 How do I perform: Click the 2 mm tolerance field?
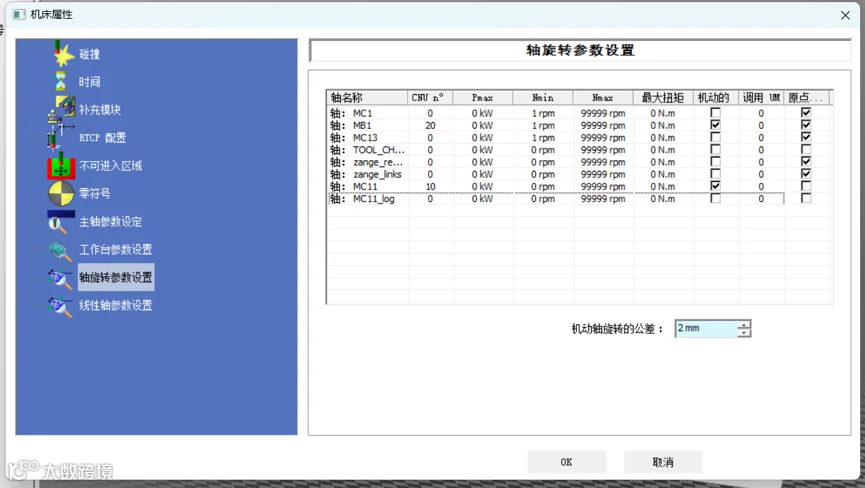(x=706, y=329)
